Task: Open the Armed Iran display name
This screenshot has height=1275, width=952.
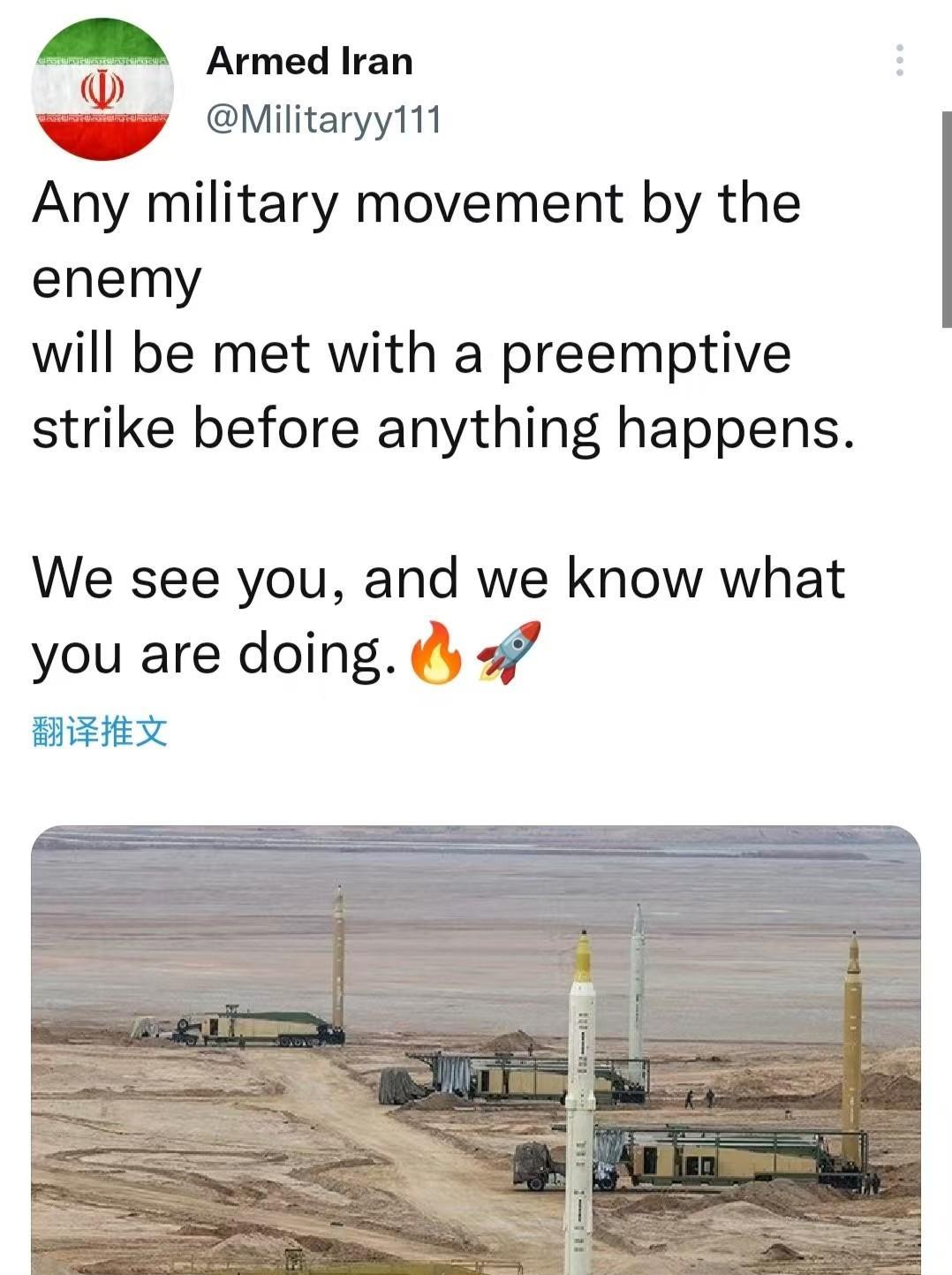Action: pos(310,62)
